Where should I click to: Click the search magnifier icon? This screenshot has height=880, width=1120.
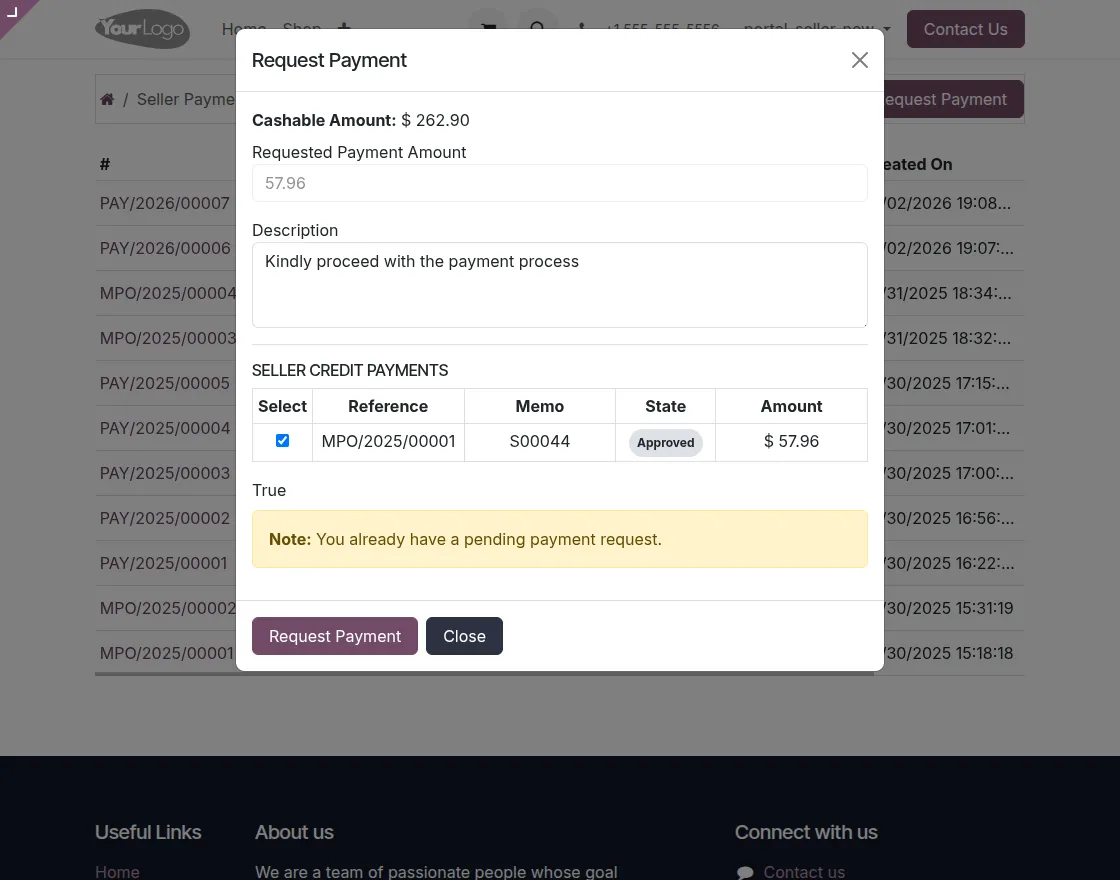click(537, 28)
